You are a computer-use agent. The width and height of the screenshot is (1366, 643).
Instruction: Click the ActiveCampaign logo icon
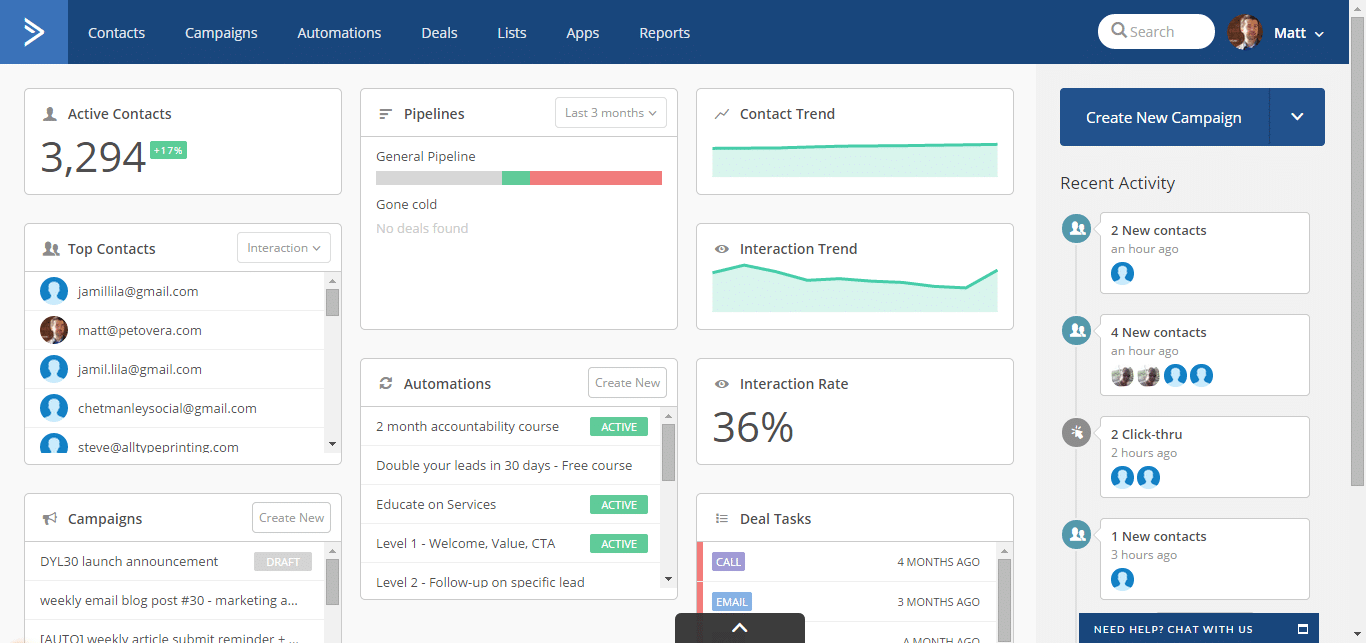point(34,32)
